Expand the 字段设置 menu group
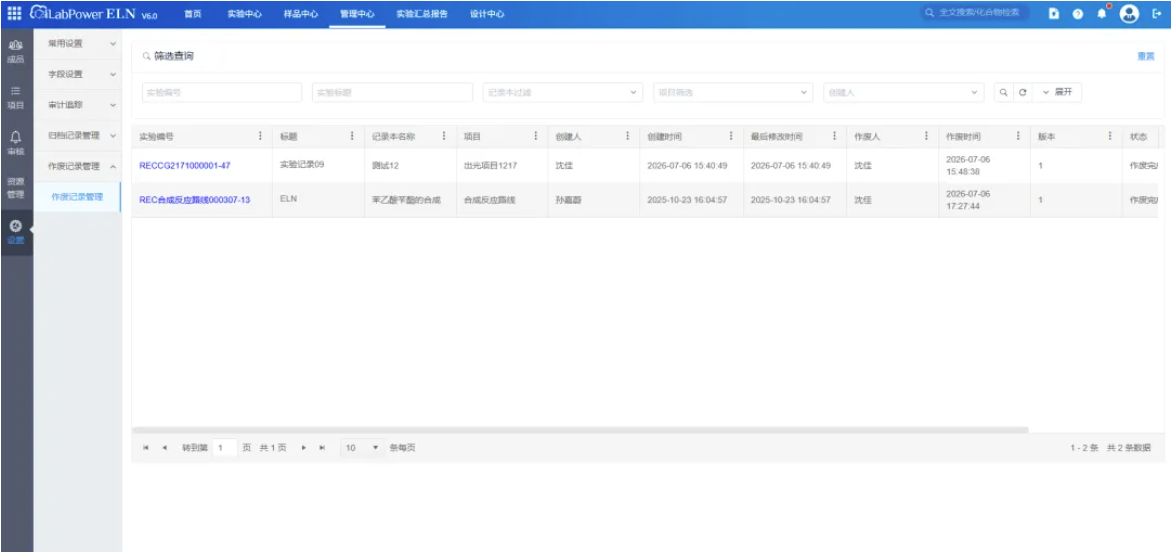 pyautogui.click(x=78, y=74)
